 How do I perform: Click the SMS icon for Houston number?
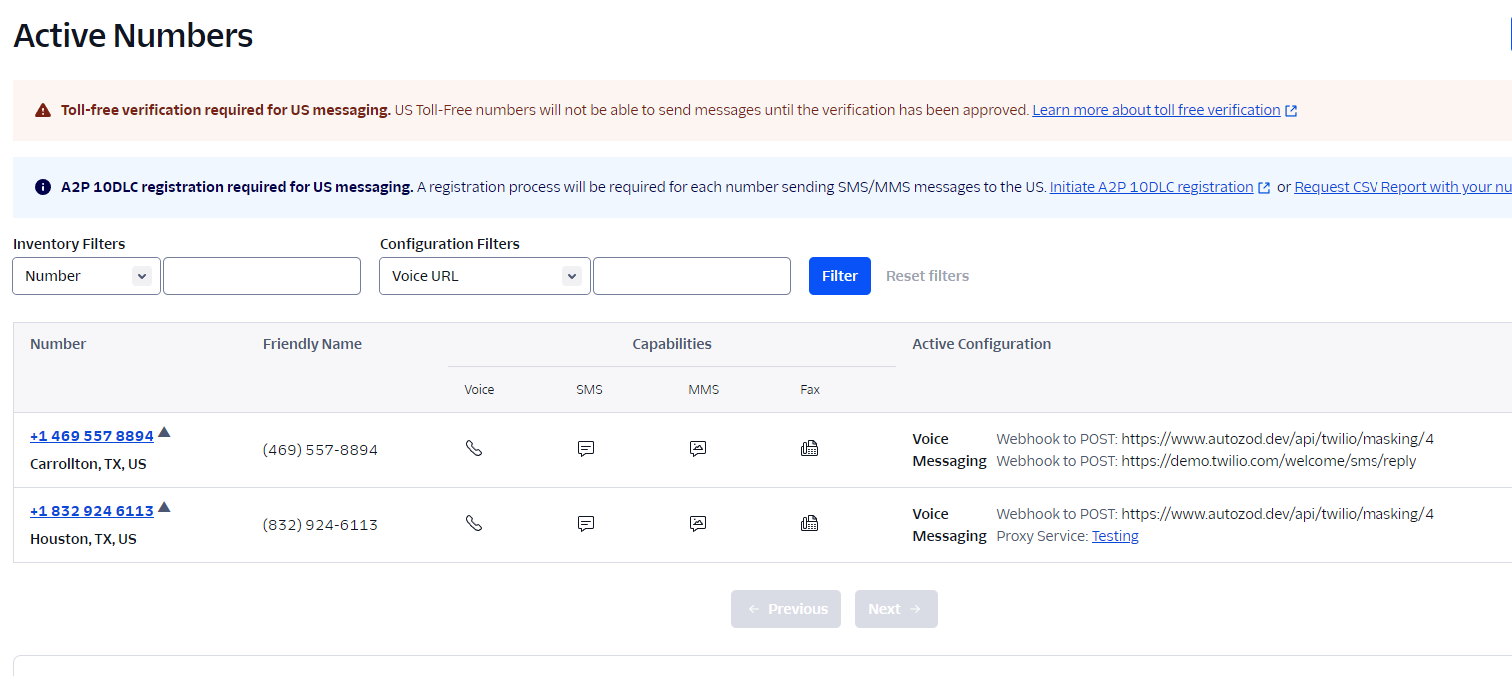coord(586,523)
